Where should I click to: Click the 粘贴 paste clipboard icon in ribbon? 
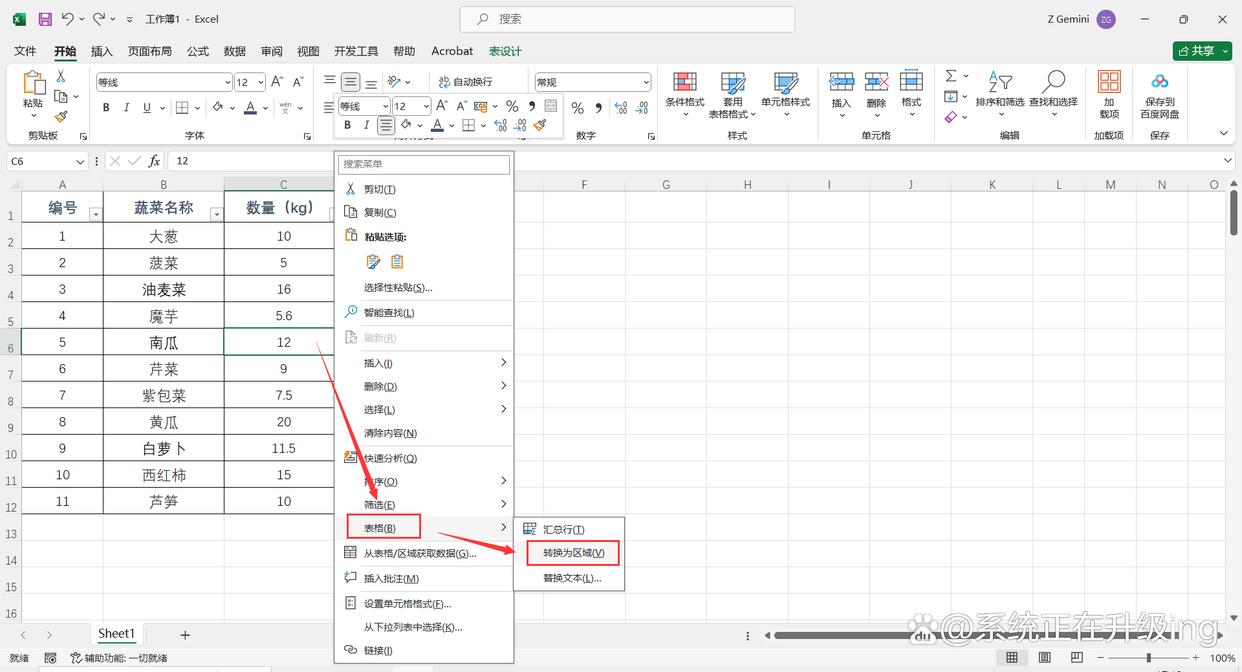click(33, 82)
